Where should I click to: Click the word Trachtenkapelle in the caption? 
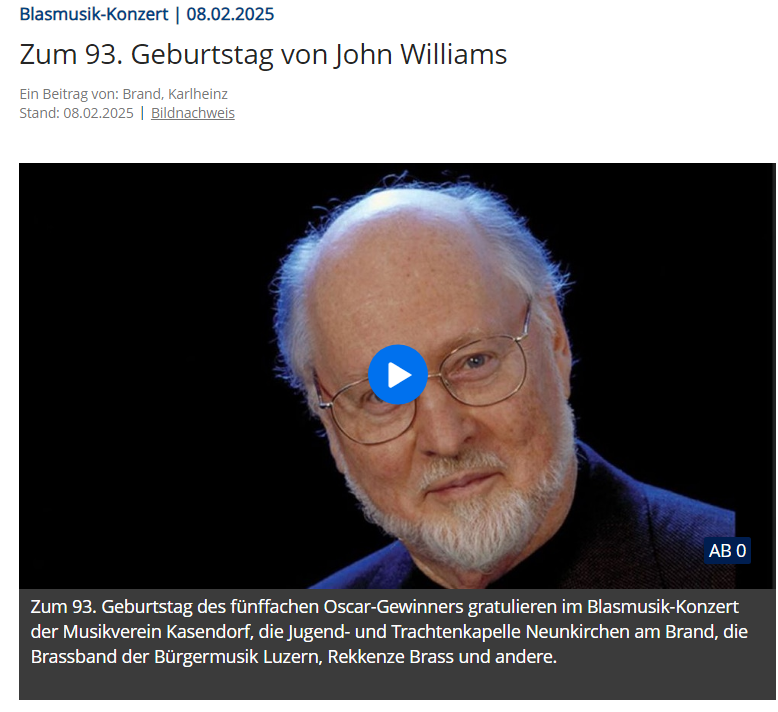click(456, 632)
